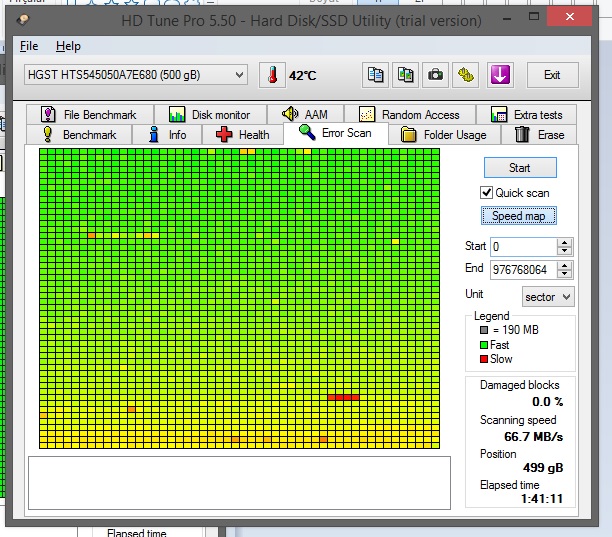Click the red Slow legend swatch
This screenshot has height=537, width=612.
484,359
